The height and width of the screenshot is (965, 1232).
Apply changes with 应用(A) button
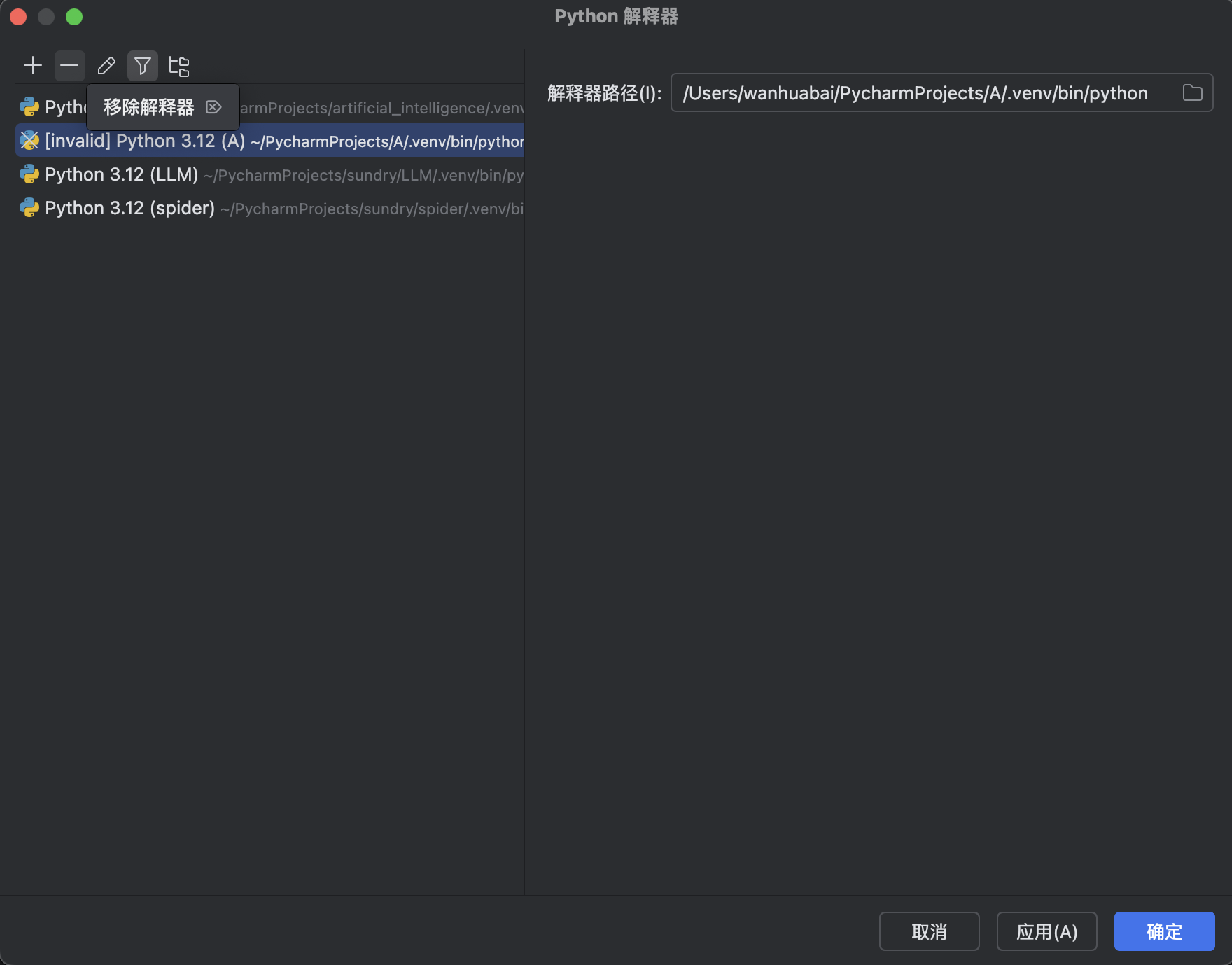click(x=1047, y=931)
